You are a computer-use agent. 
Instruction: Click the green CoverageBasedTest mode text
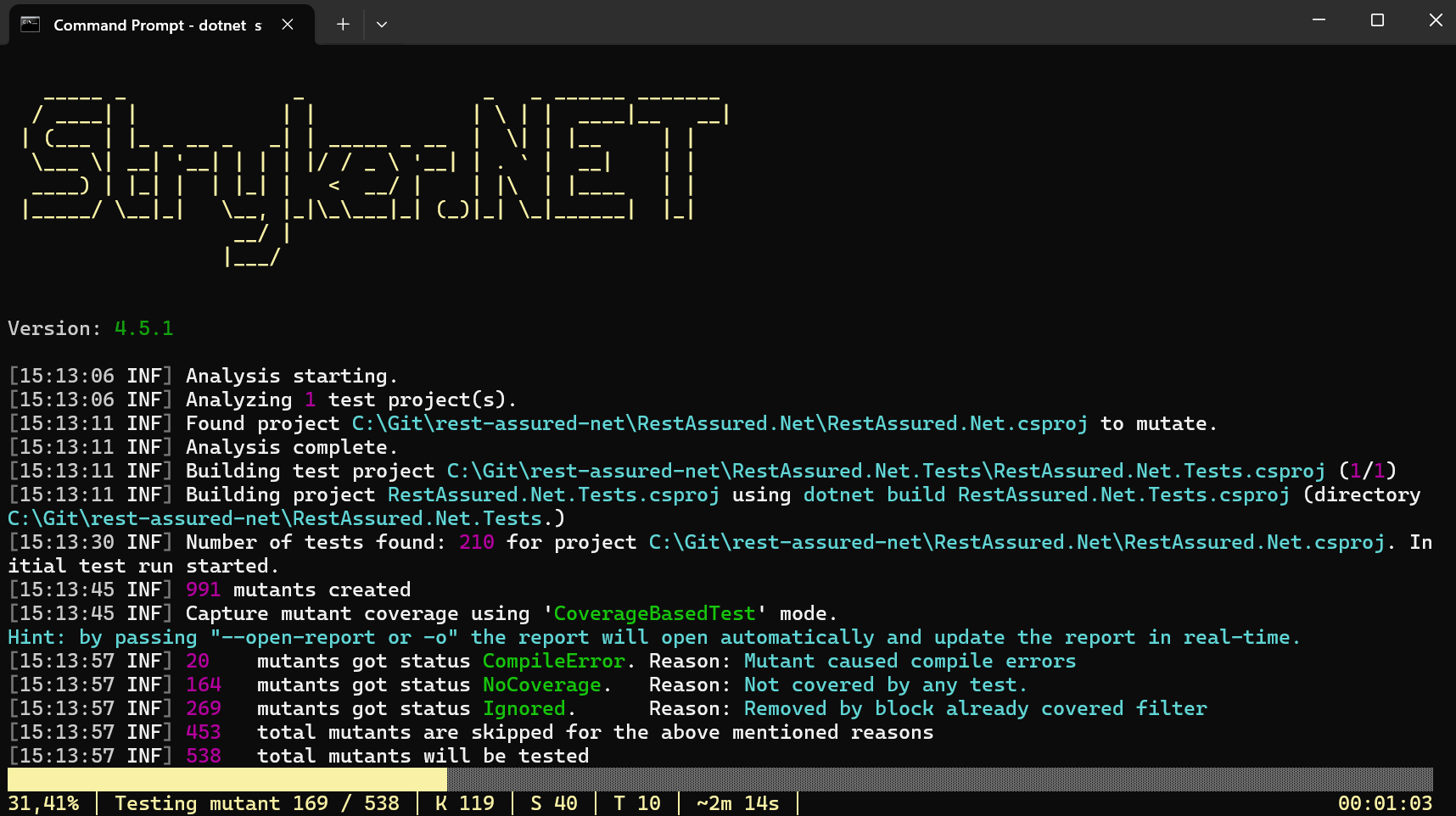[654, 614]
